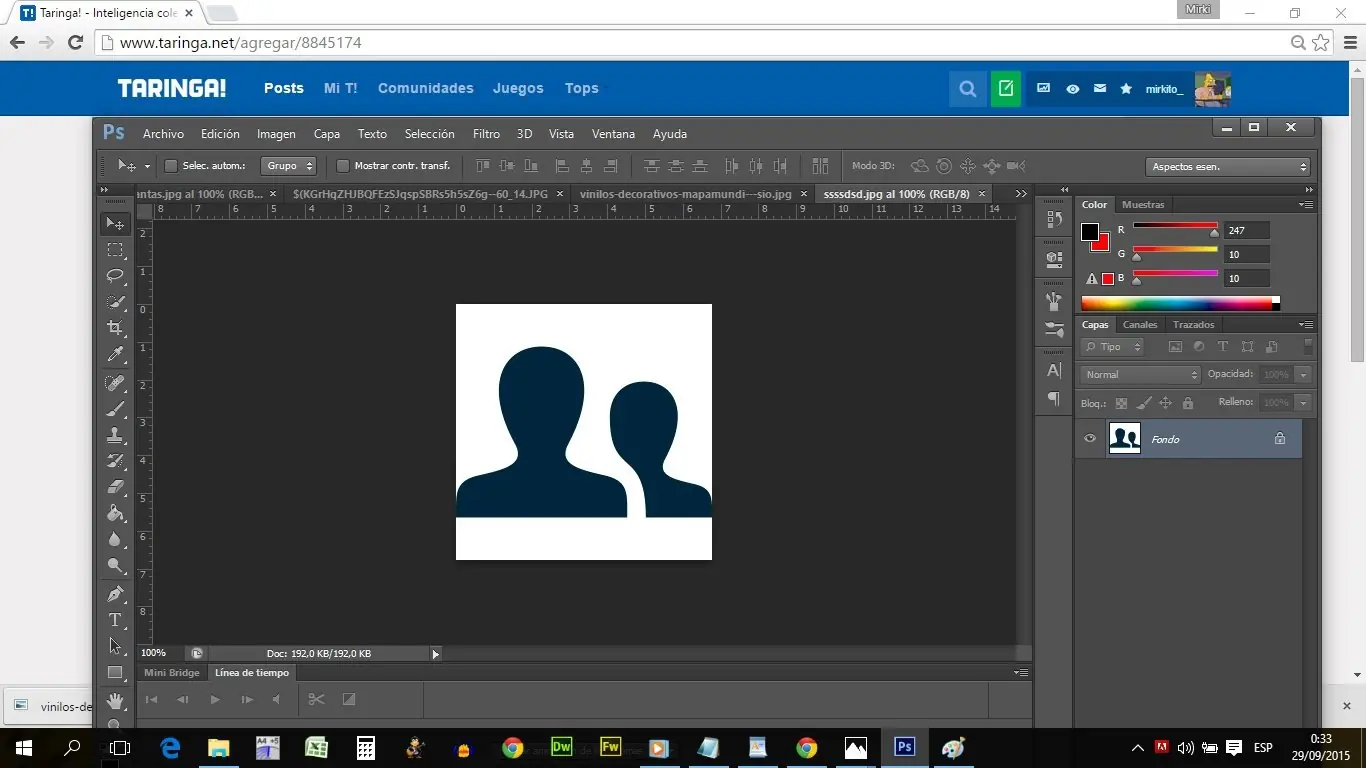This screenshot has height=768, width=1366.
Task: Open the Paragraph panel icon
Action: coord(1053,398)
